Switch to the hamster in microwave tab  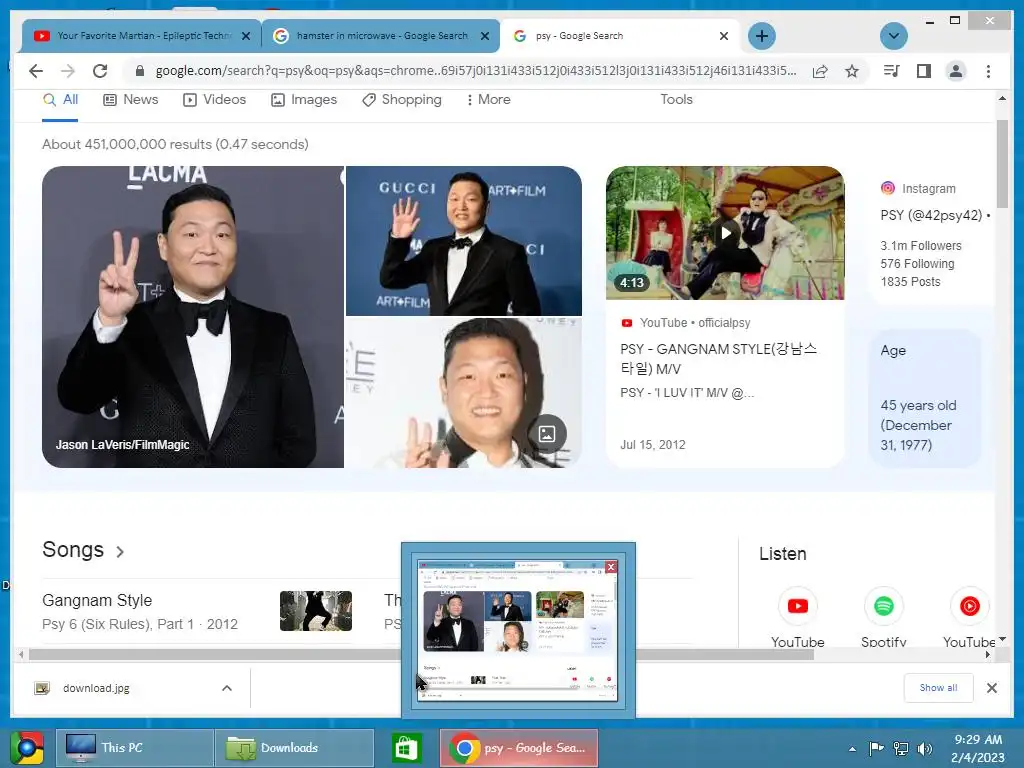[x=381, y=36]
